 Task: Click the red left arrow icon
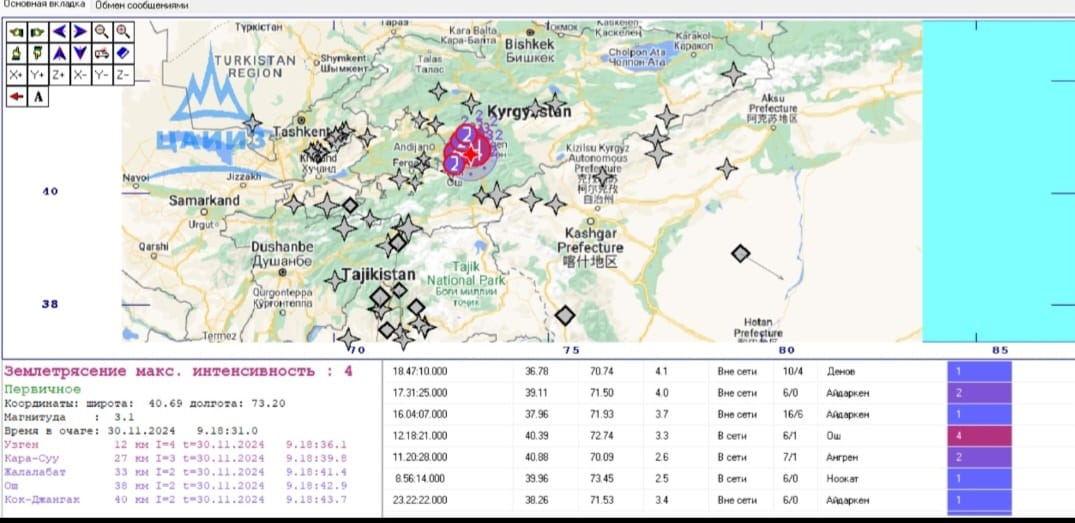[x=16, y=97]
